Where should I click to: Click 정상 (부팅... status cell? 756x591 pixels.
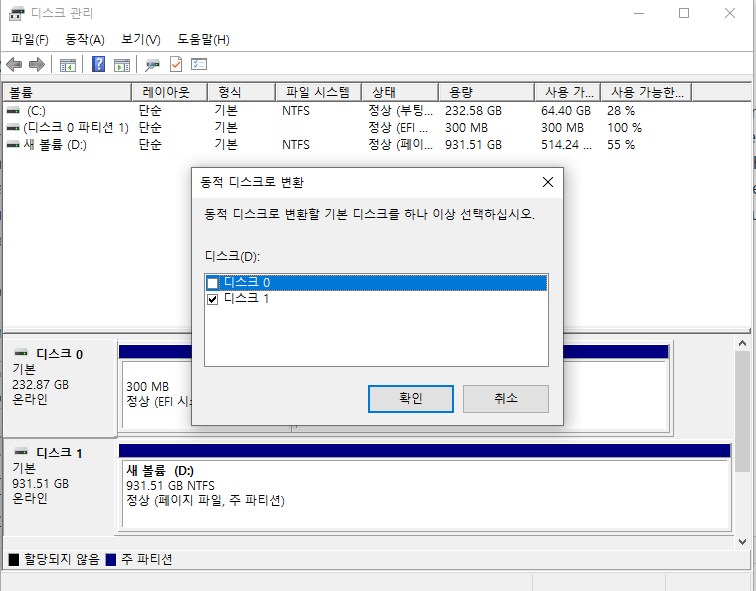(x=400, y=111)
